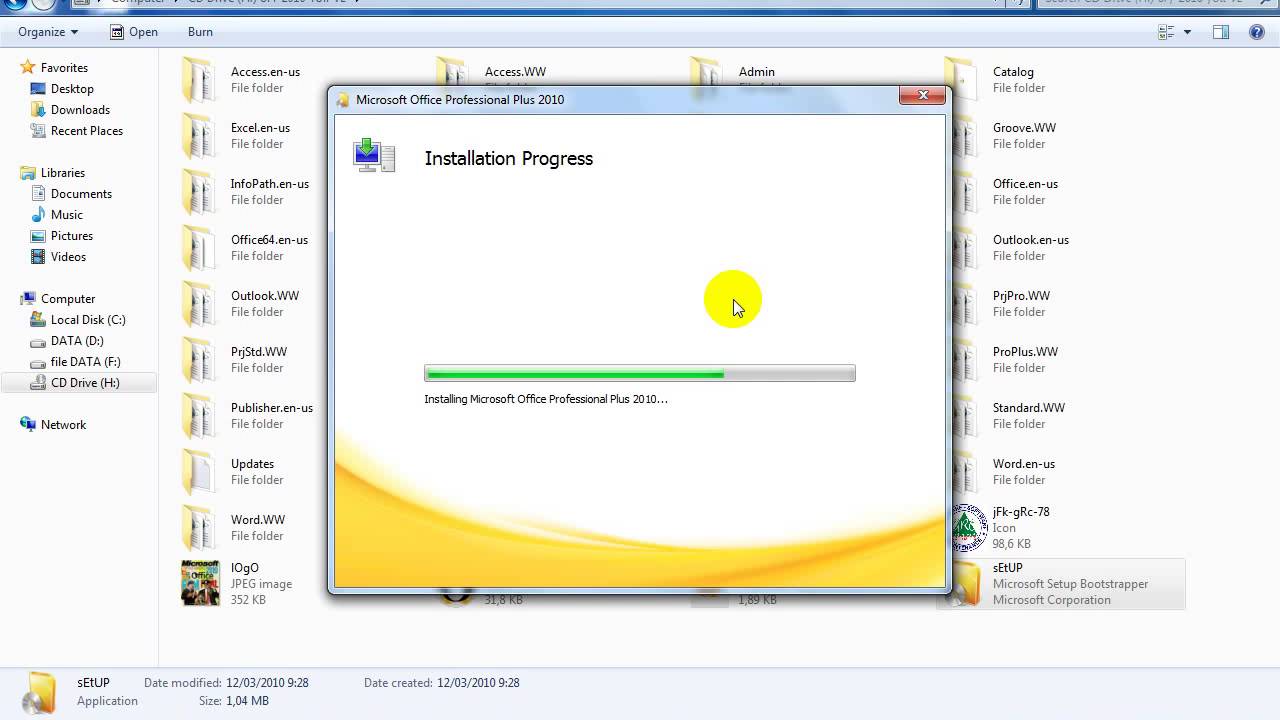Select Network in navigation pane
The image size is (1280, 720).
(63, 425)
